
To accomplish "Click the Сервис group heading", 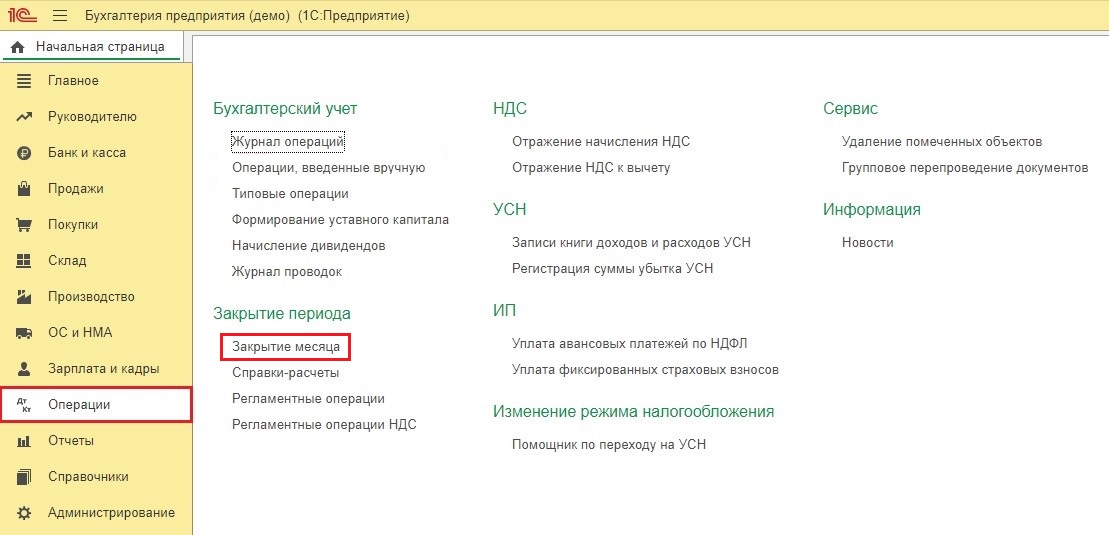I will [x=851, y=108].
